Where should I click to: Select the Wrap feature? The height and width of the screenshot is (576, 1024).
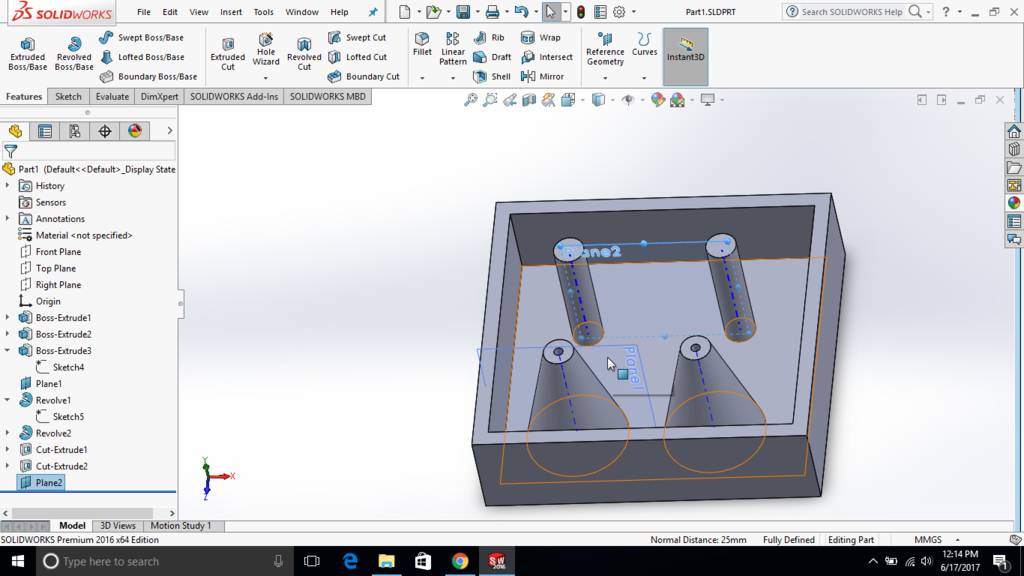[x=541, y=38]
